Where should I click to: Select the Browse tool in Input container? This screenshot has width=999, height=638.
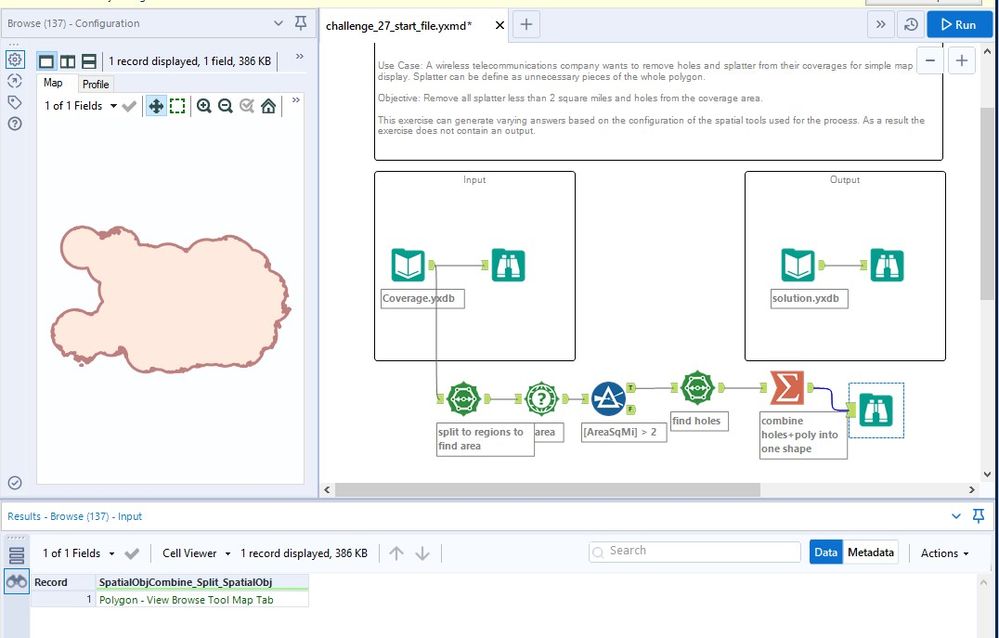(508, 265)
